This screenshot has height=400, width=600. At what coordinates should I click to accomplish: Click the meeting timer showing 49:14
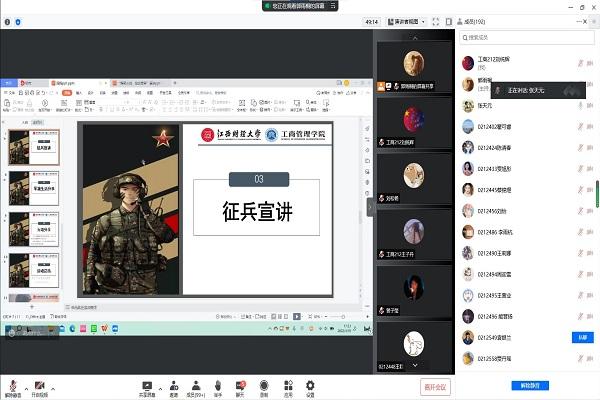point(372,22)
